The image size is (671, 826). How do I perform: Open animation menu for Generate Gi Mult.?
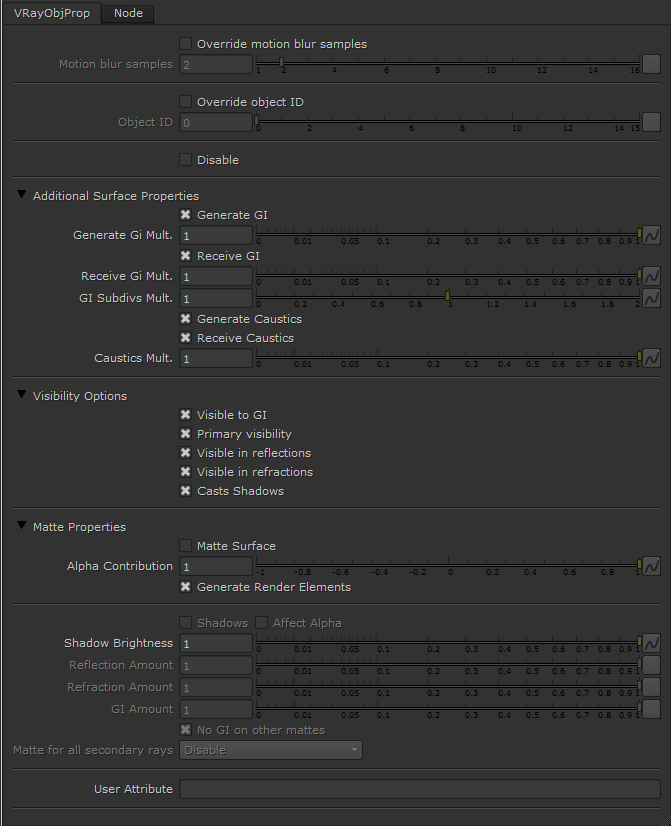[652, 235]
